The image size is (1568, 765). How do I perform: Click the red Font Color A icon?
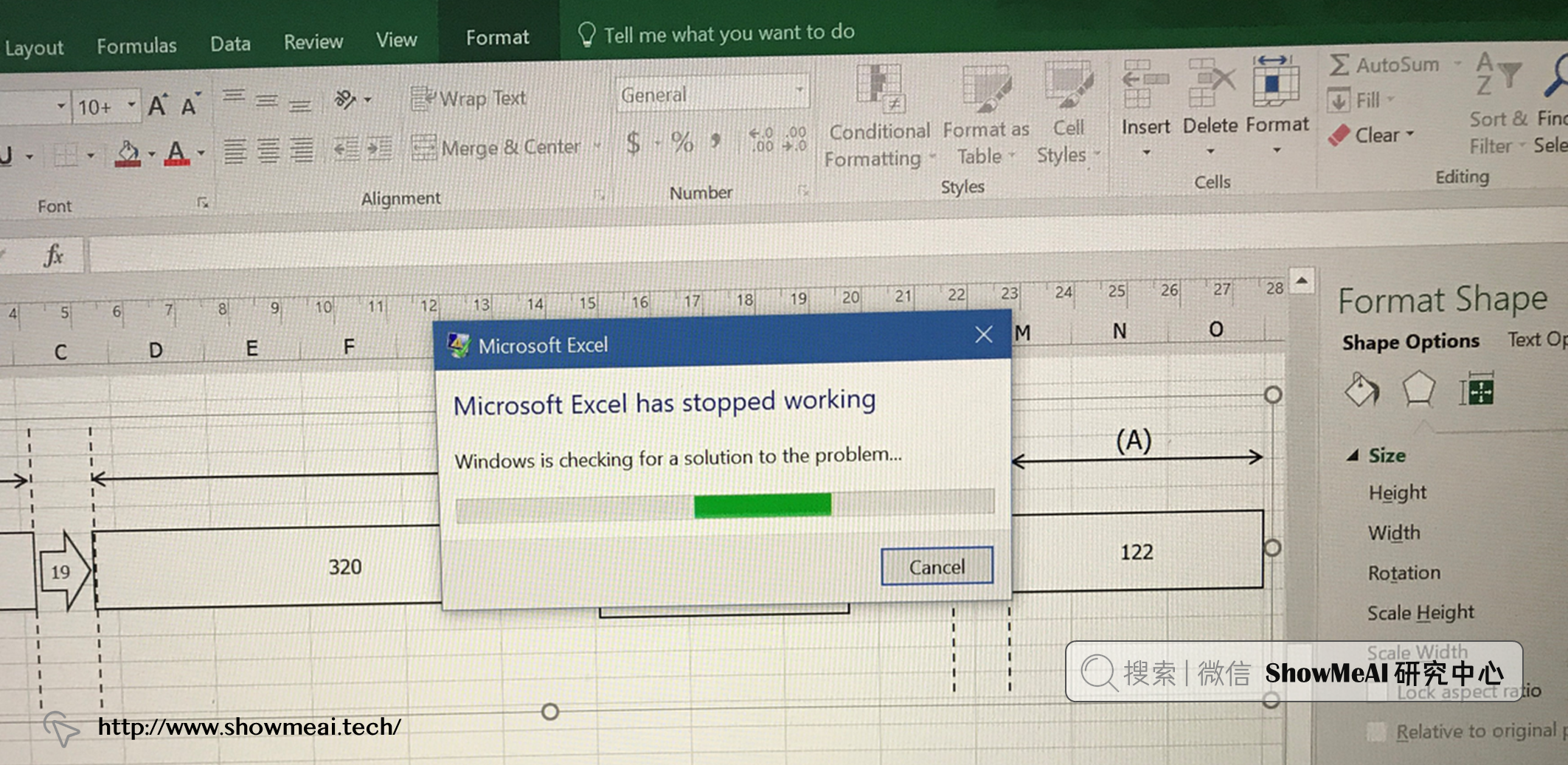point(176,153)
